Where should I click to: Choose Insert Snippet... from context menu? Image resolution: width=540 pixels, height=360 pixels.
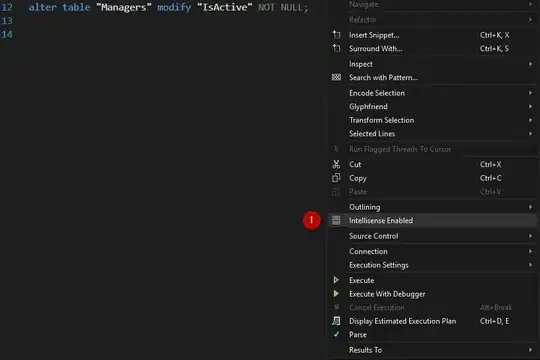(x=432, y=35)
